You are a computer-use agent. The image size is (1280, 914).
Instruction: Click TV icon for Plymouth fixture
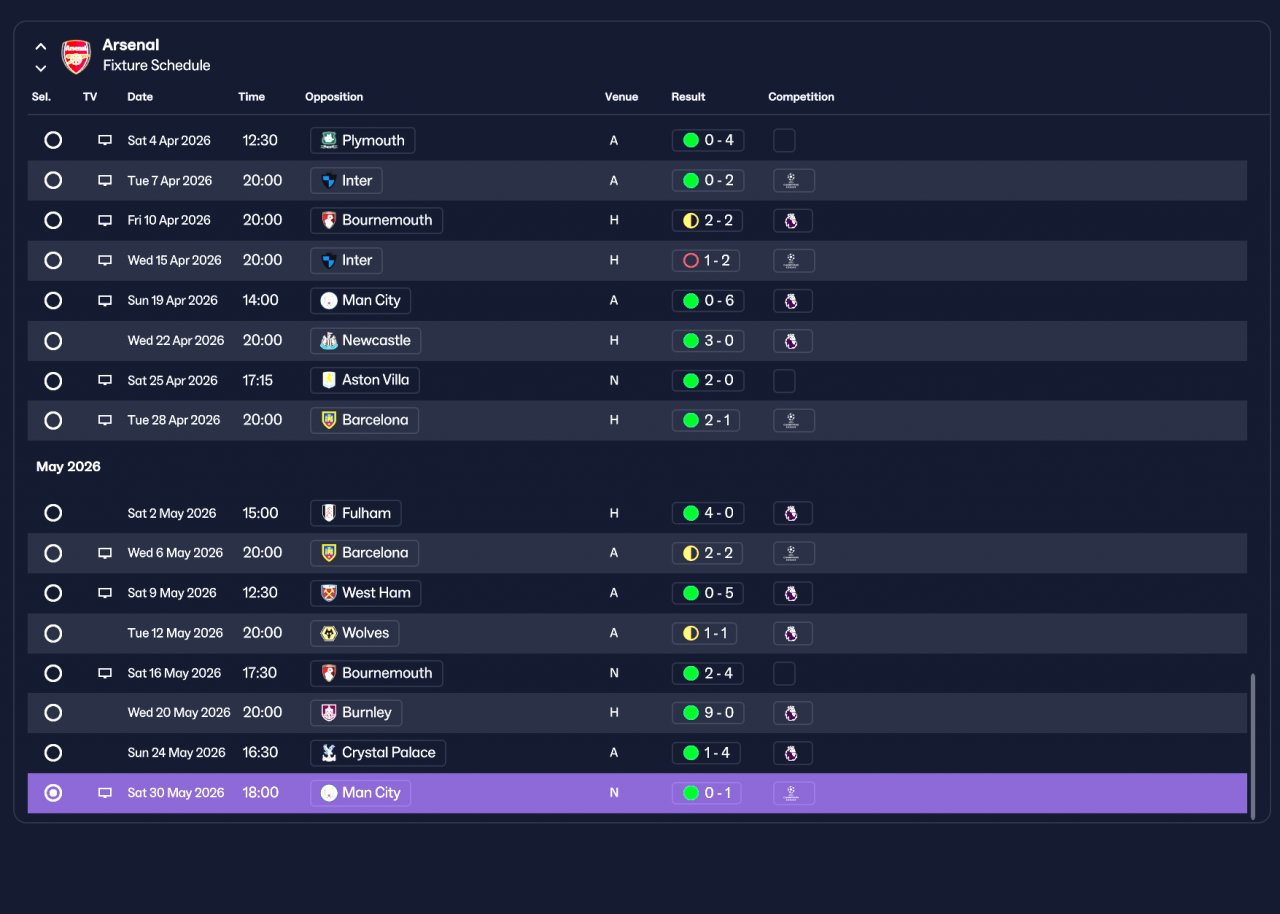(105, 141)
